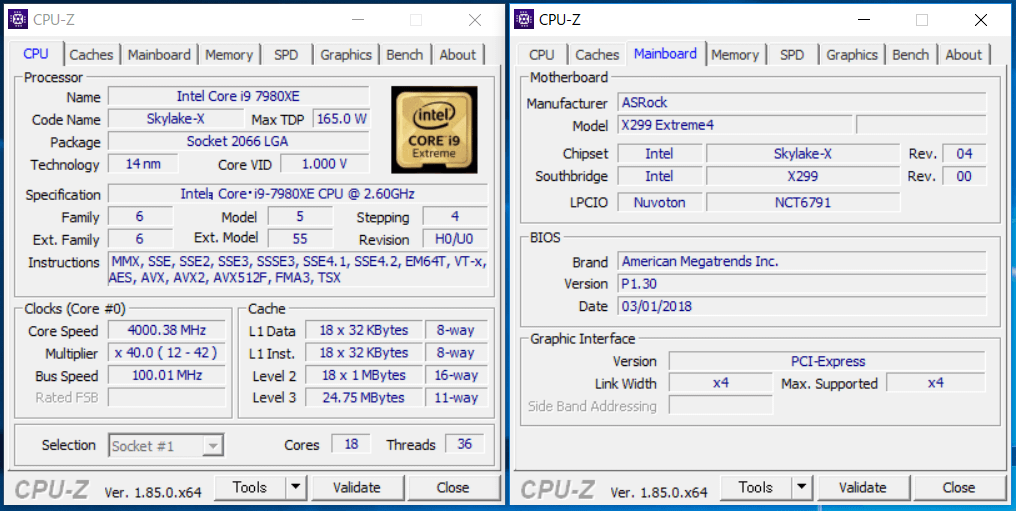Minimize the left CPU-Z window
Screen dimensions: 1016x511
point(358,20)
